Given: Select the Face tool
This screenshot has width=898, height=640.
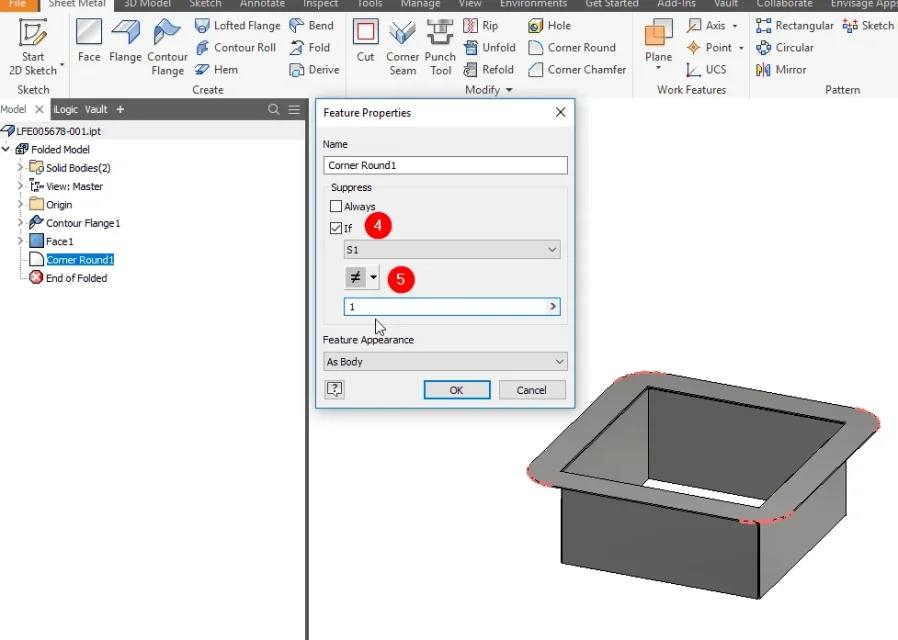Looking at the screenshot, I should click(89, 41).
